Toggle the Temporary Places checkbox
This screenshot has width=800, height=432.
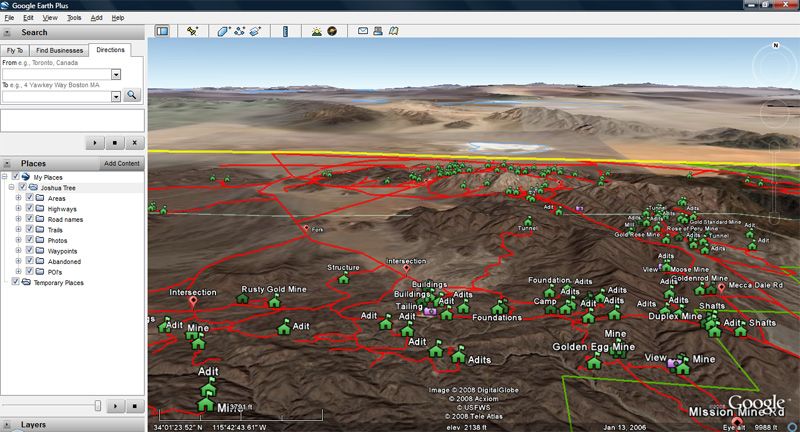coord(15,282)
